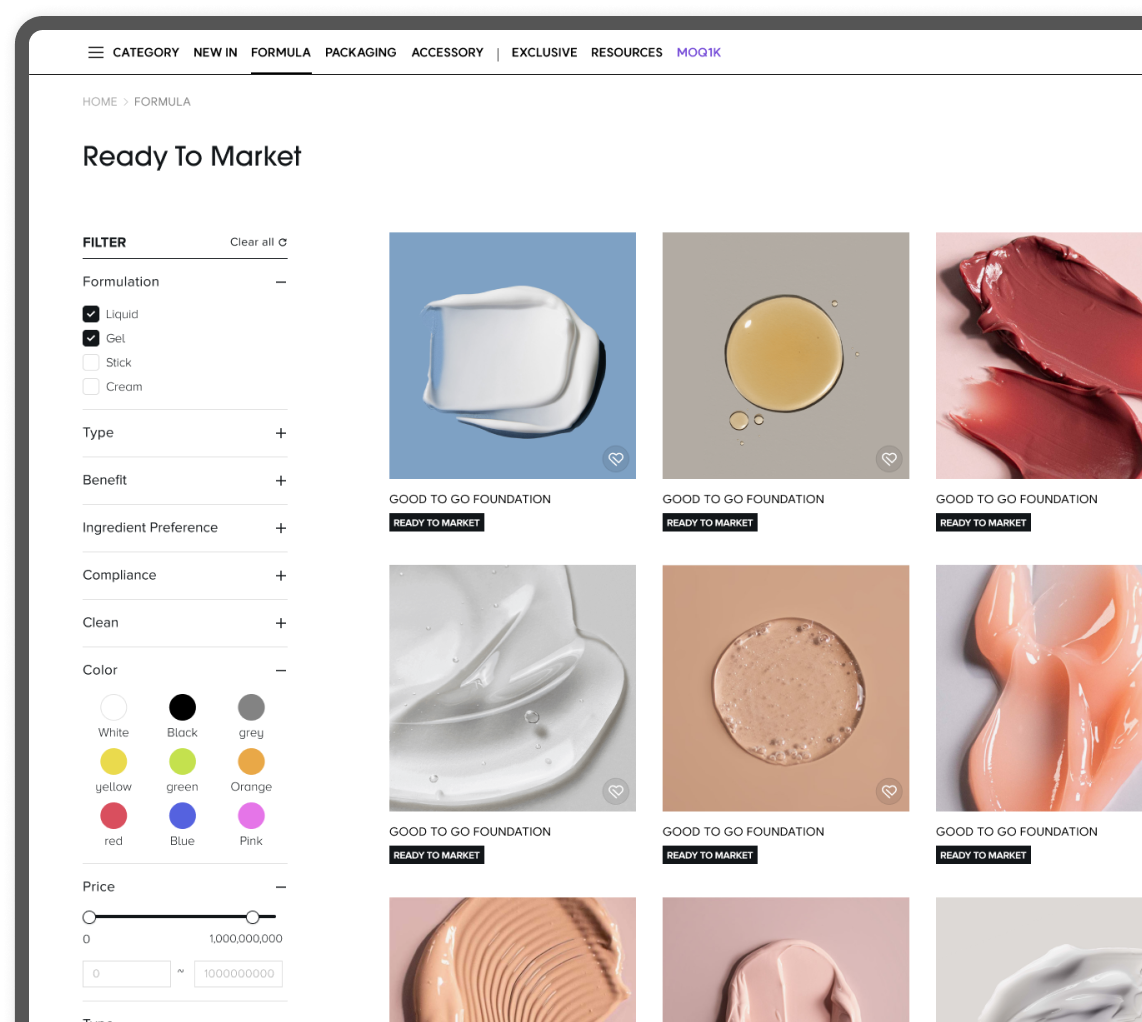Select the red color swatch

[x=114, y=816]
